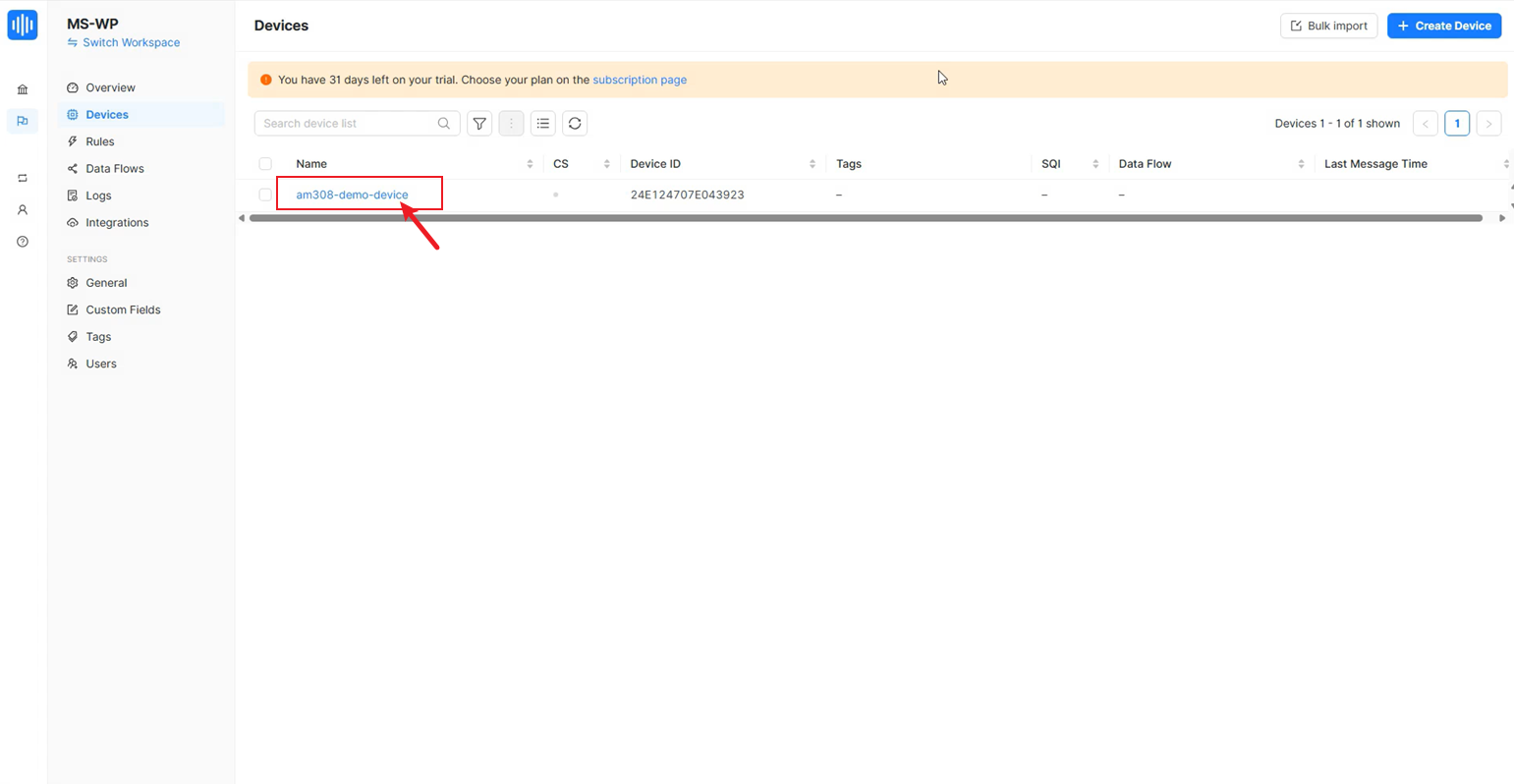Click Device ID 24E124707E043923
The height and width of the screenshot is (784, 1514).
[687, 195]
